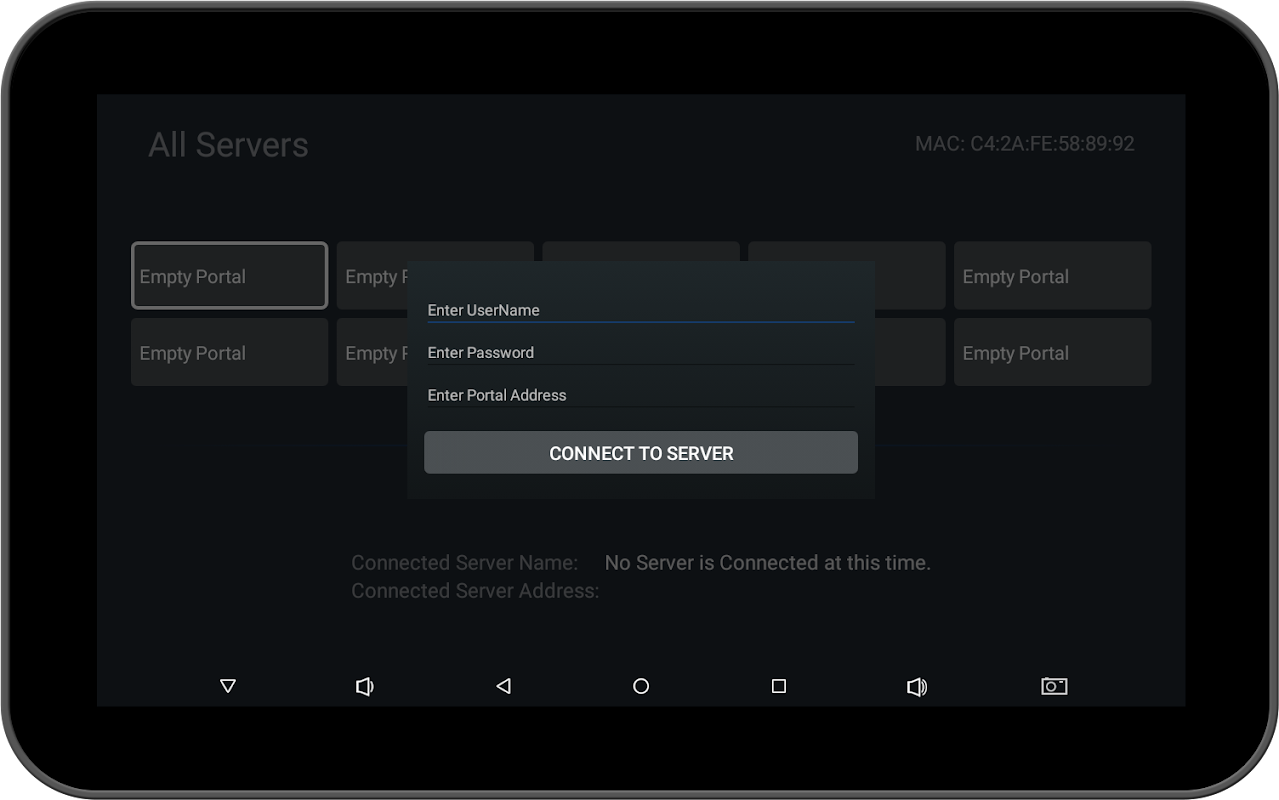Hide the navigation bar with down triangle
The image size is (1279, 800).
tap(228, 686)
